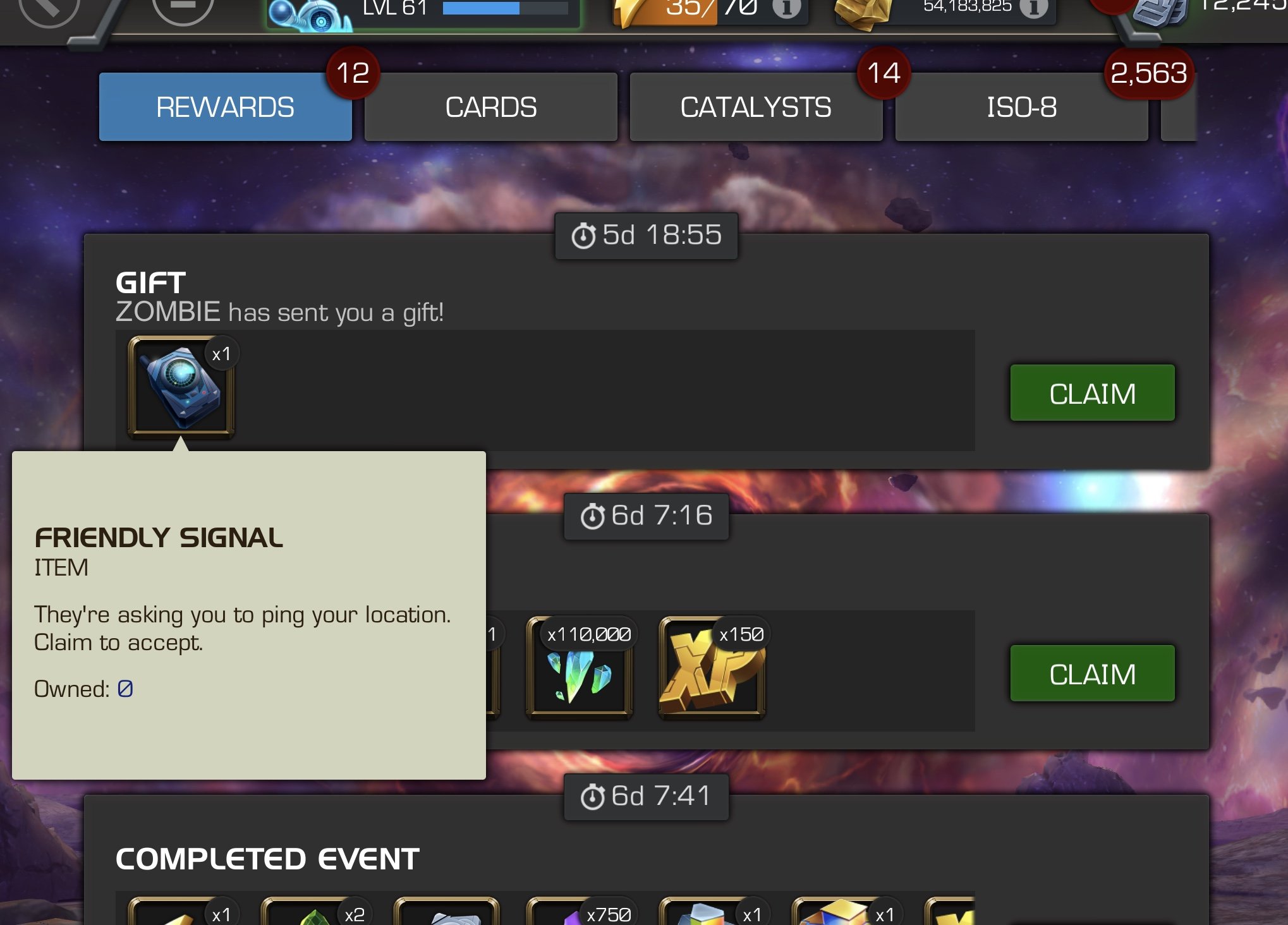Tap the units icon at top right
1288x925 pixels.
1158,13
